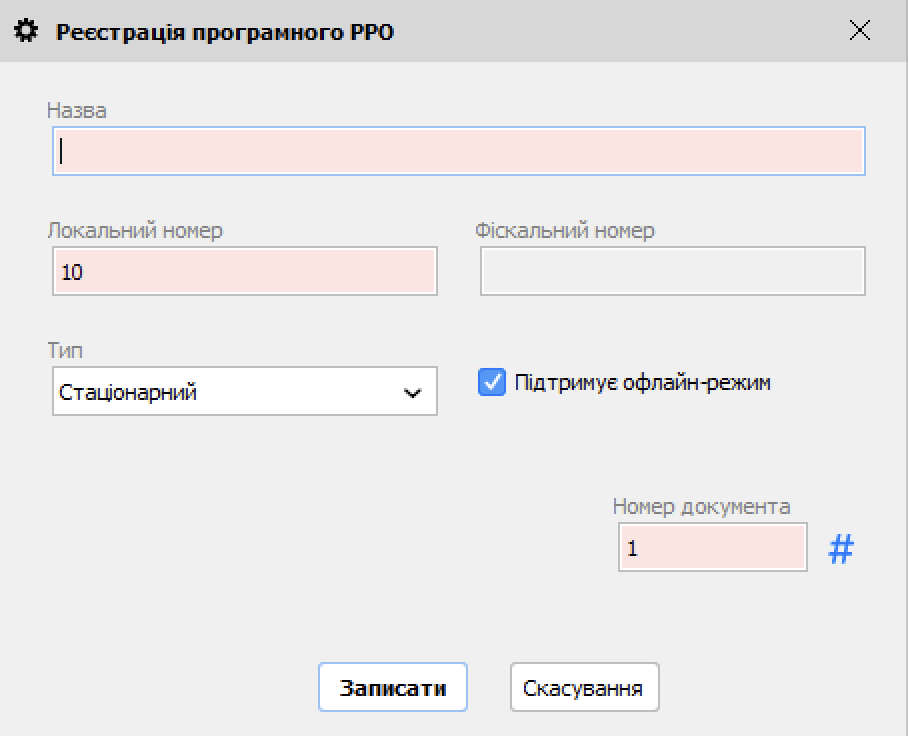
Task: Click the Номер документа field showing 1
Action: 712,547
